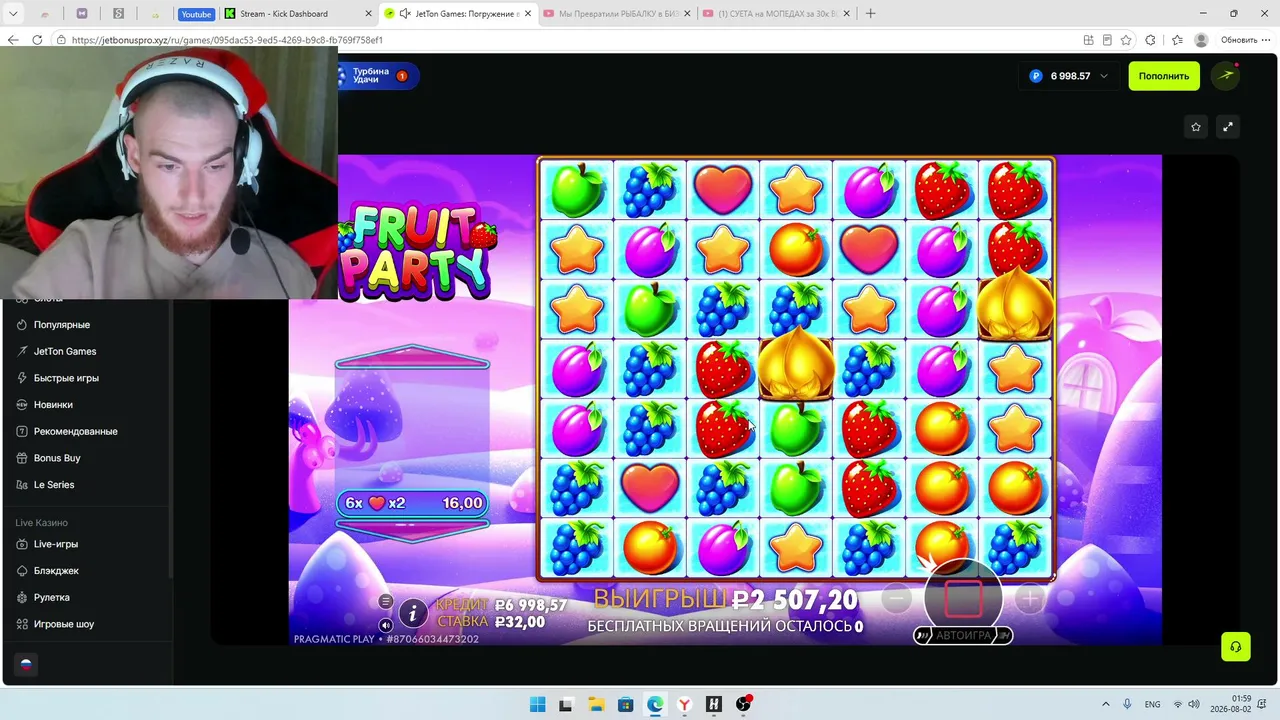This screenshot has width=1280, height=720.
Task: Open Игровые шоу in the sidebar
Action: coord(64,624)
